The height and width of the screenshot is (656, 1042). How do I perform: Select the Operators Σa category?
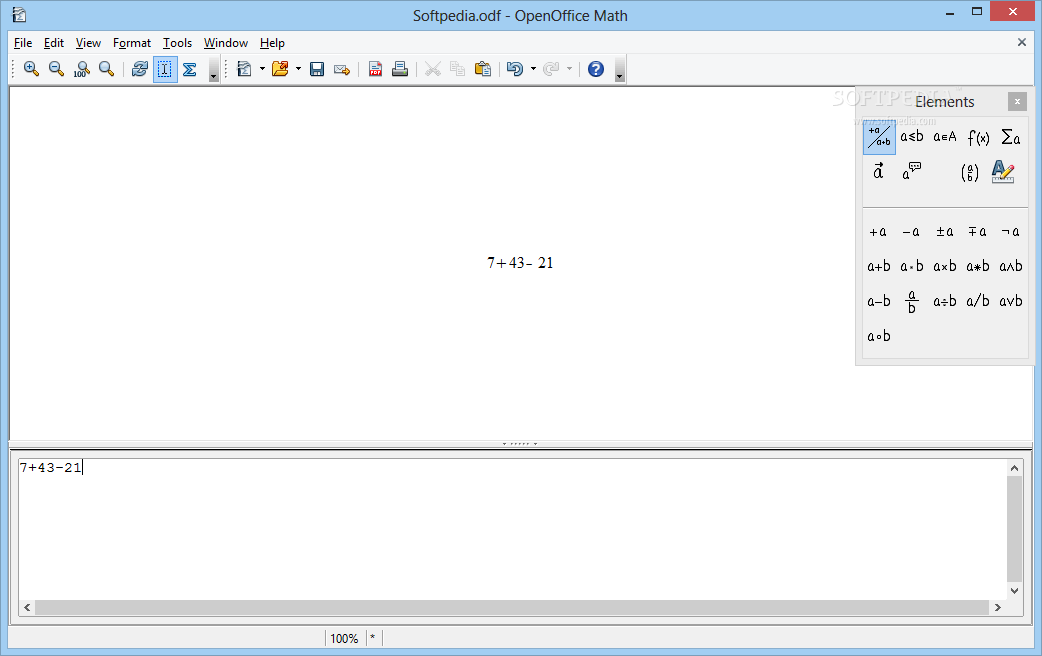[1011, 138]
